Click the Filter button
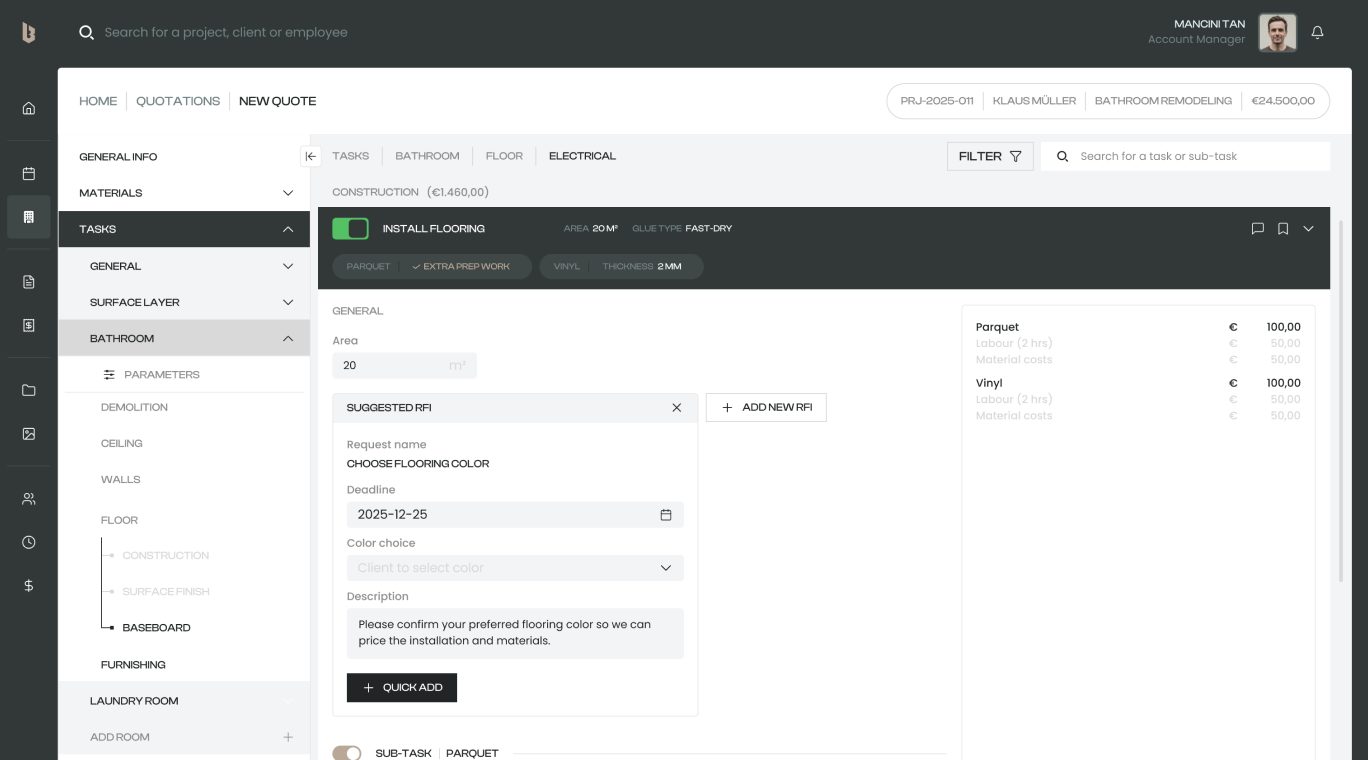 pos(990,156)
